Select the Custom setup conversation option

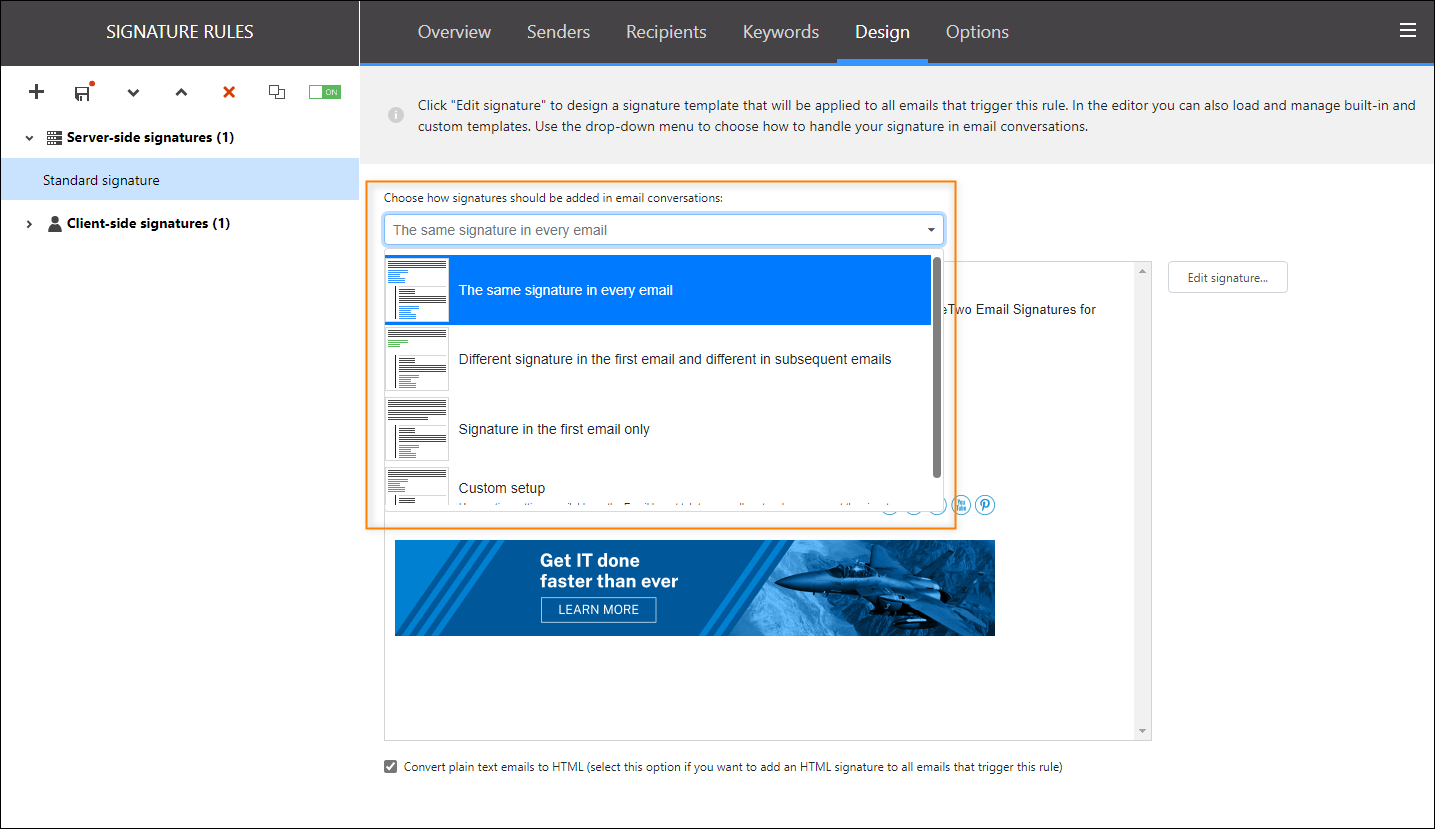click(501, 487)
